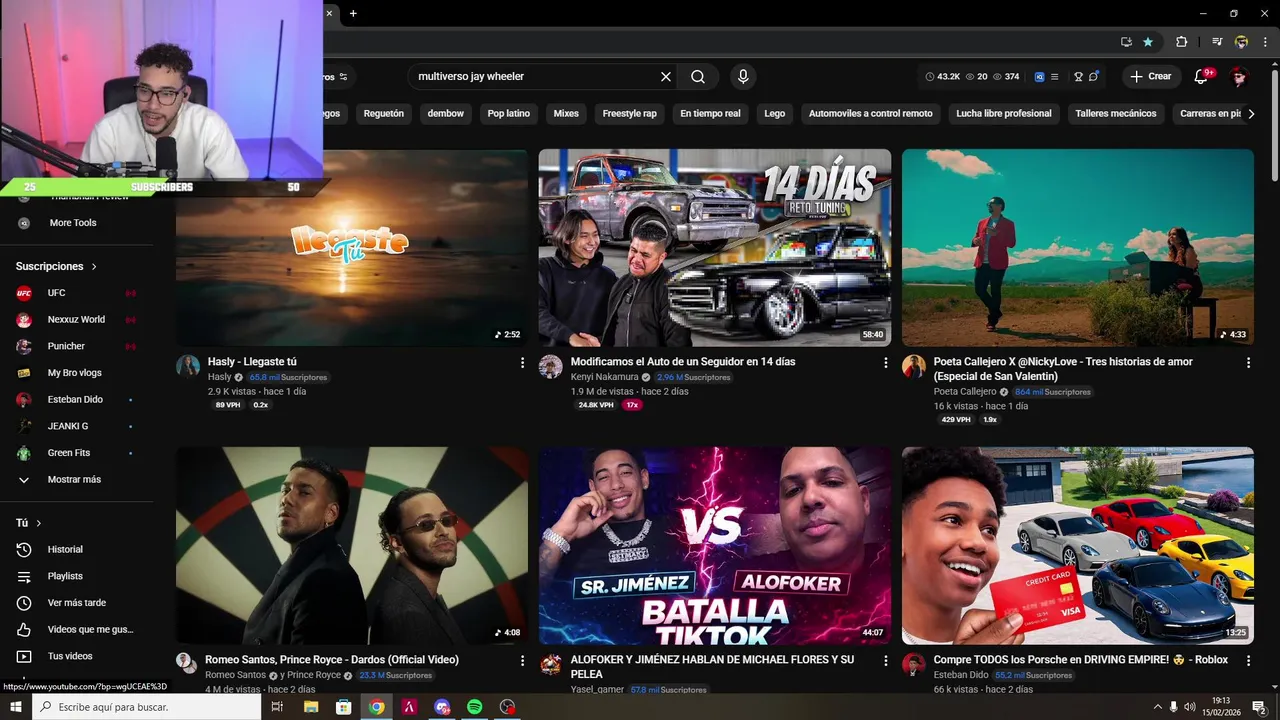Play Modificamos el Auto 14 días thumbnail
The height and width of the screenshot is (720, 1280).
(715, 248)
